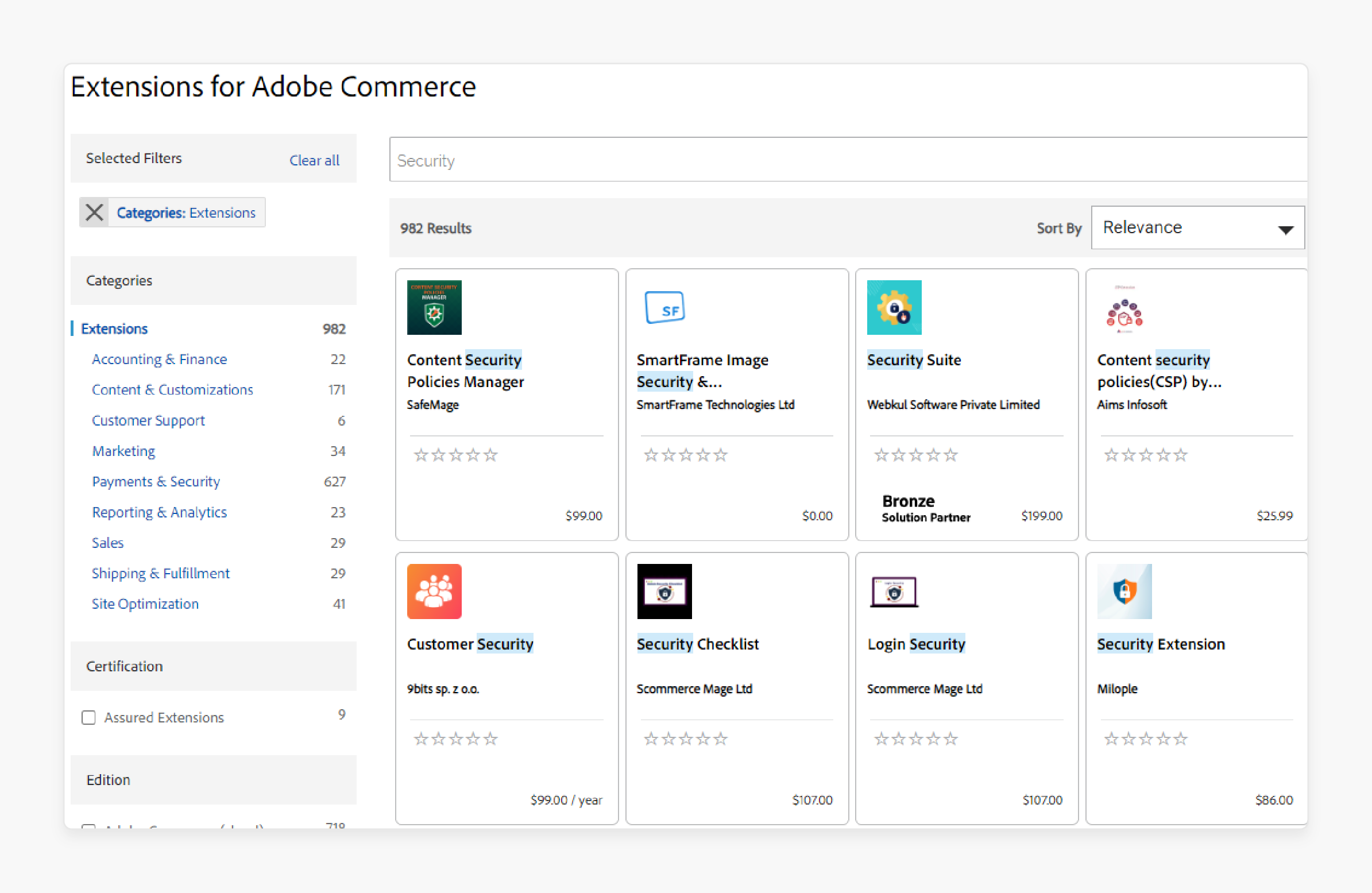
Task: Click the $99.00 / year price
Action: [566, 799]
